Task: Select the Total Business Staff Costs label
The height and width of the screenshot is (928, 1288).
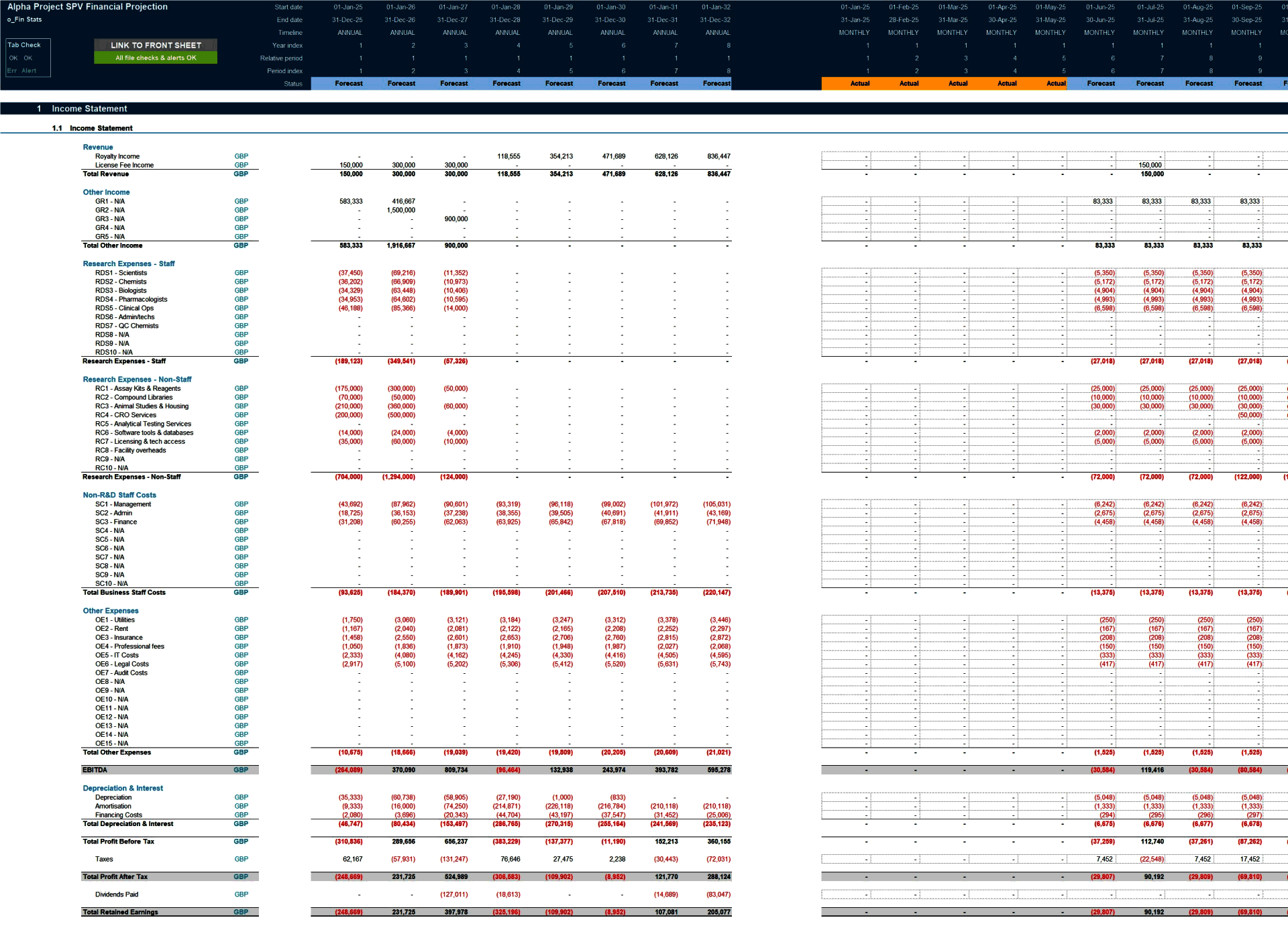Action: tap(123, 592)
